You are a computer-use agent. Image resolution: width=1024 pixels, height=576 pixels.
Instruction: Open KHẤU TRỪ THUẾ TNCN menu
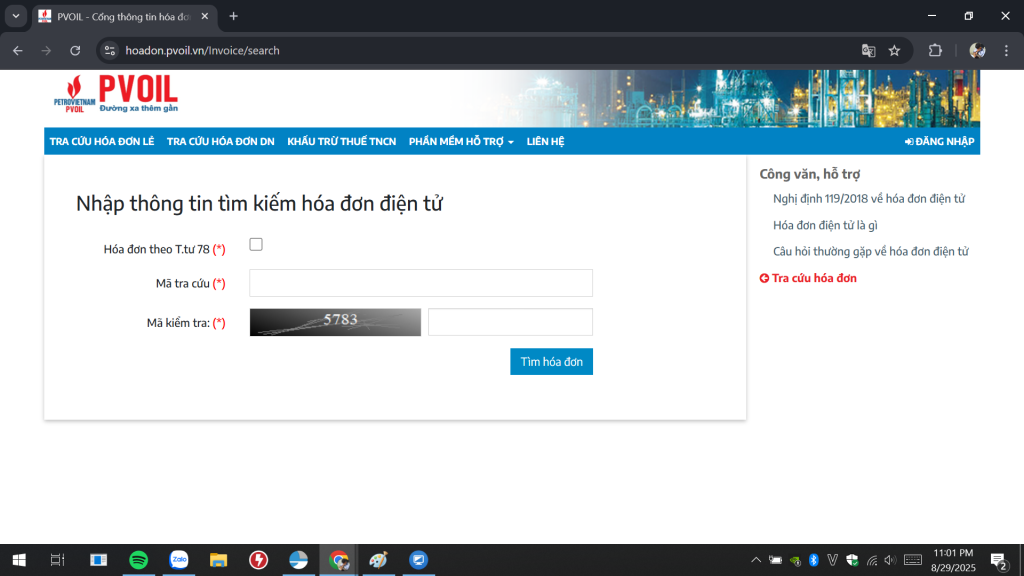(342, 141)
